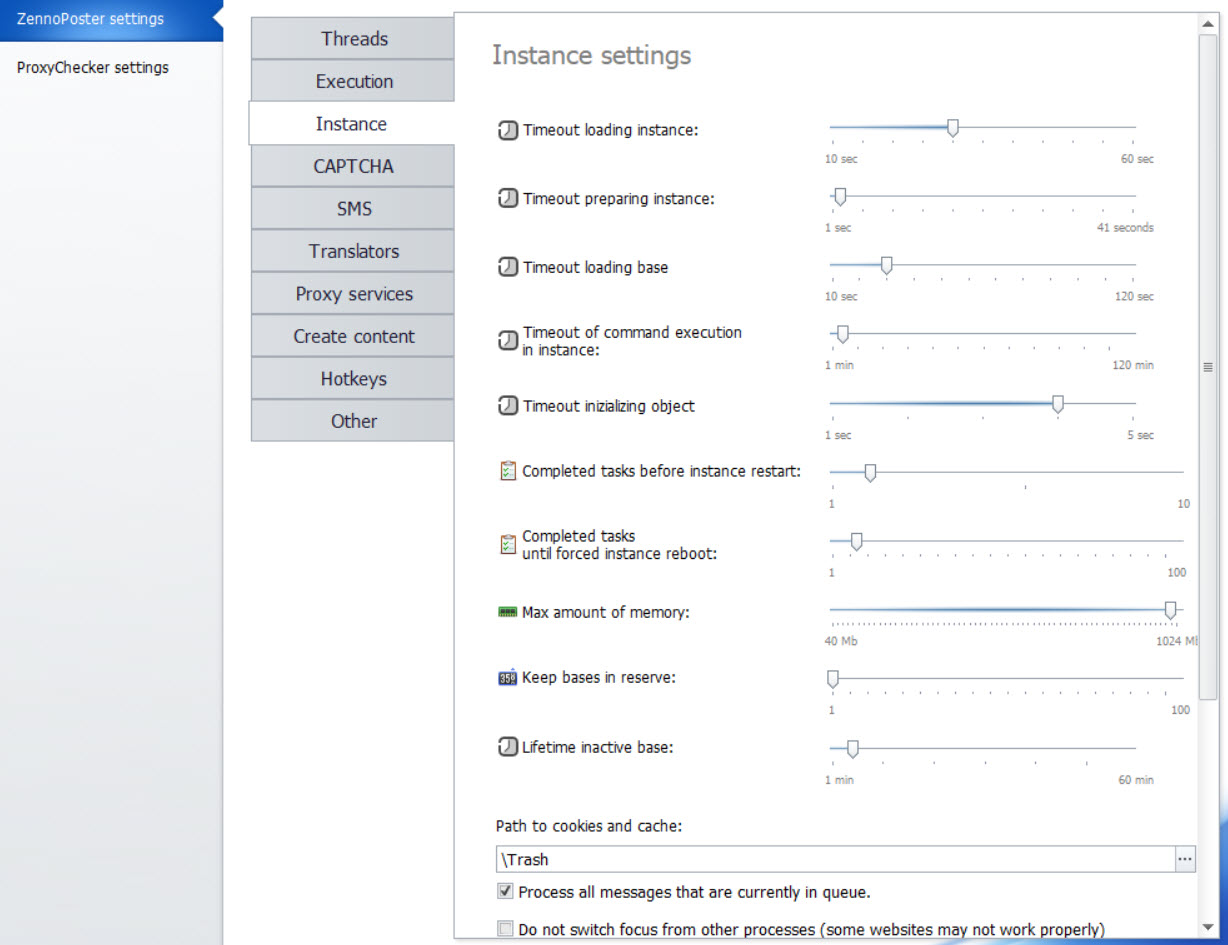Go to the Translators tab
The width and height of the screenshot is (1228, 945).
[353, 251]
